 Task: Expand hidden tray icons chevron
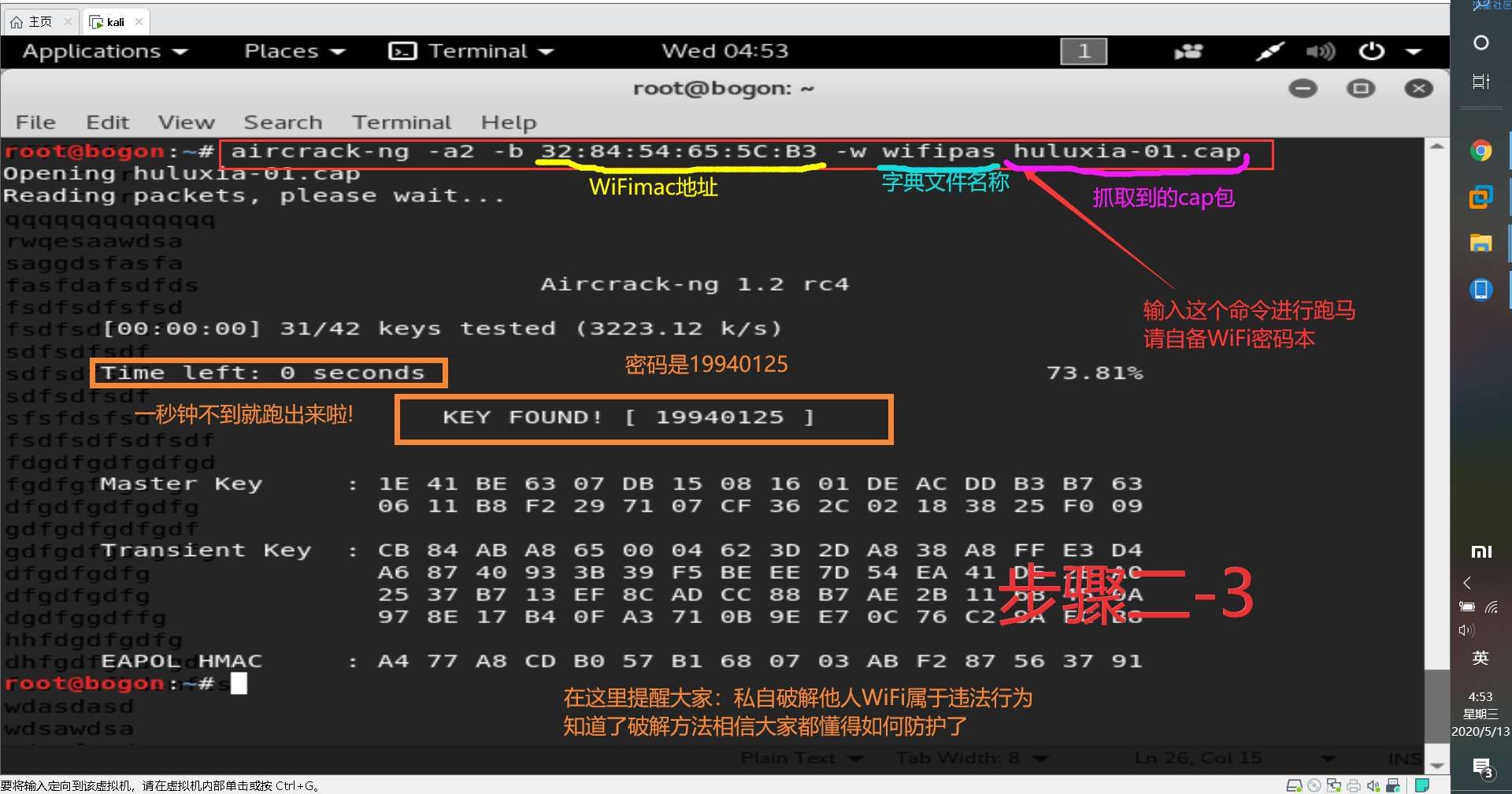pyautogui.click(x=1467, y=583)
